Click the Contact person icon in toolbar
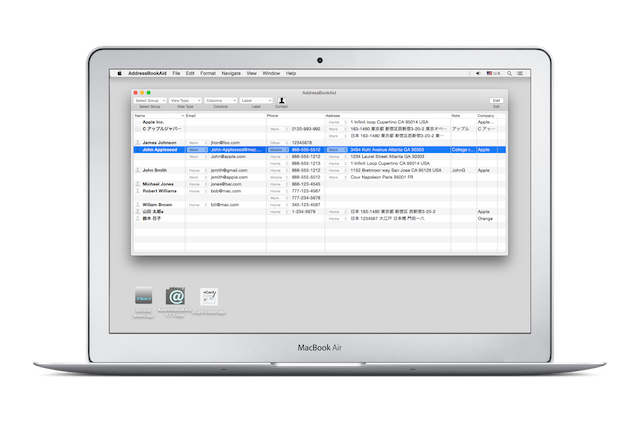640x421 pixels. point(281,100)
